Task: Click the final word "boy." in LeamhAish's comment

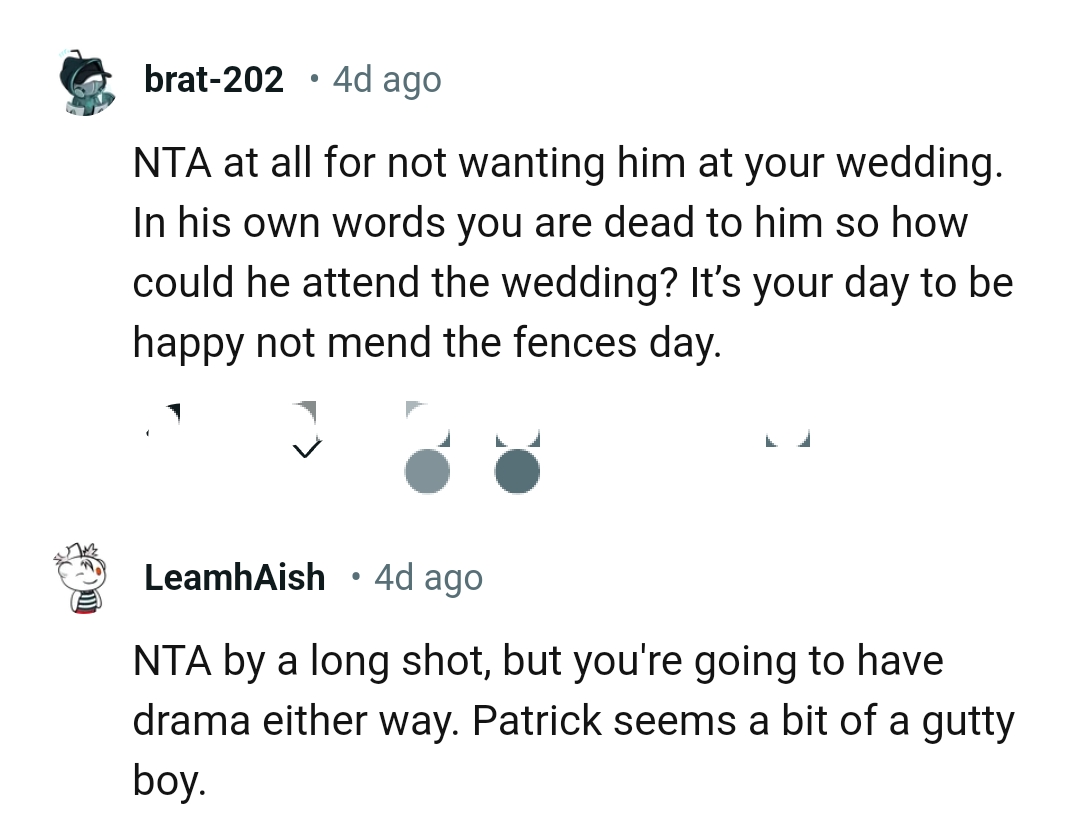Action: point(170,780)
